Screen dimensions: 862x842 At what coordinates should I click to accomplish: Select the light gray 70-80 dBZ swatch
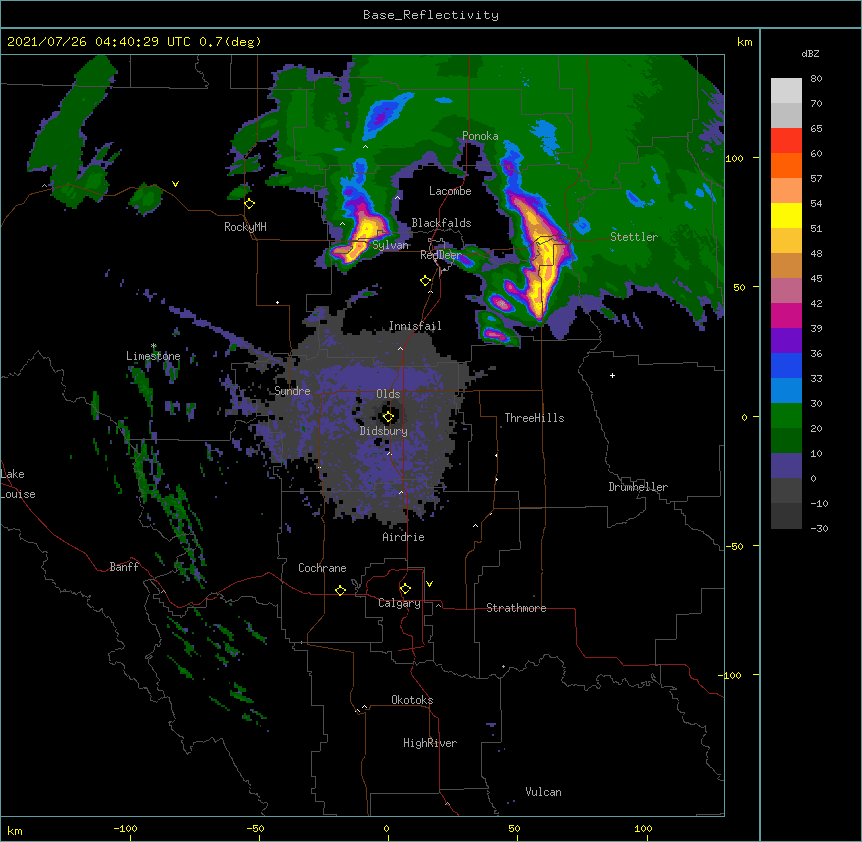pos(786,91)
